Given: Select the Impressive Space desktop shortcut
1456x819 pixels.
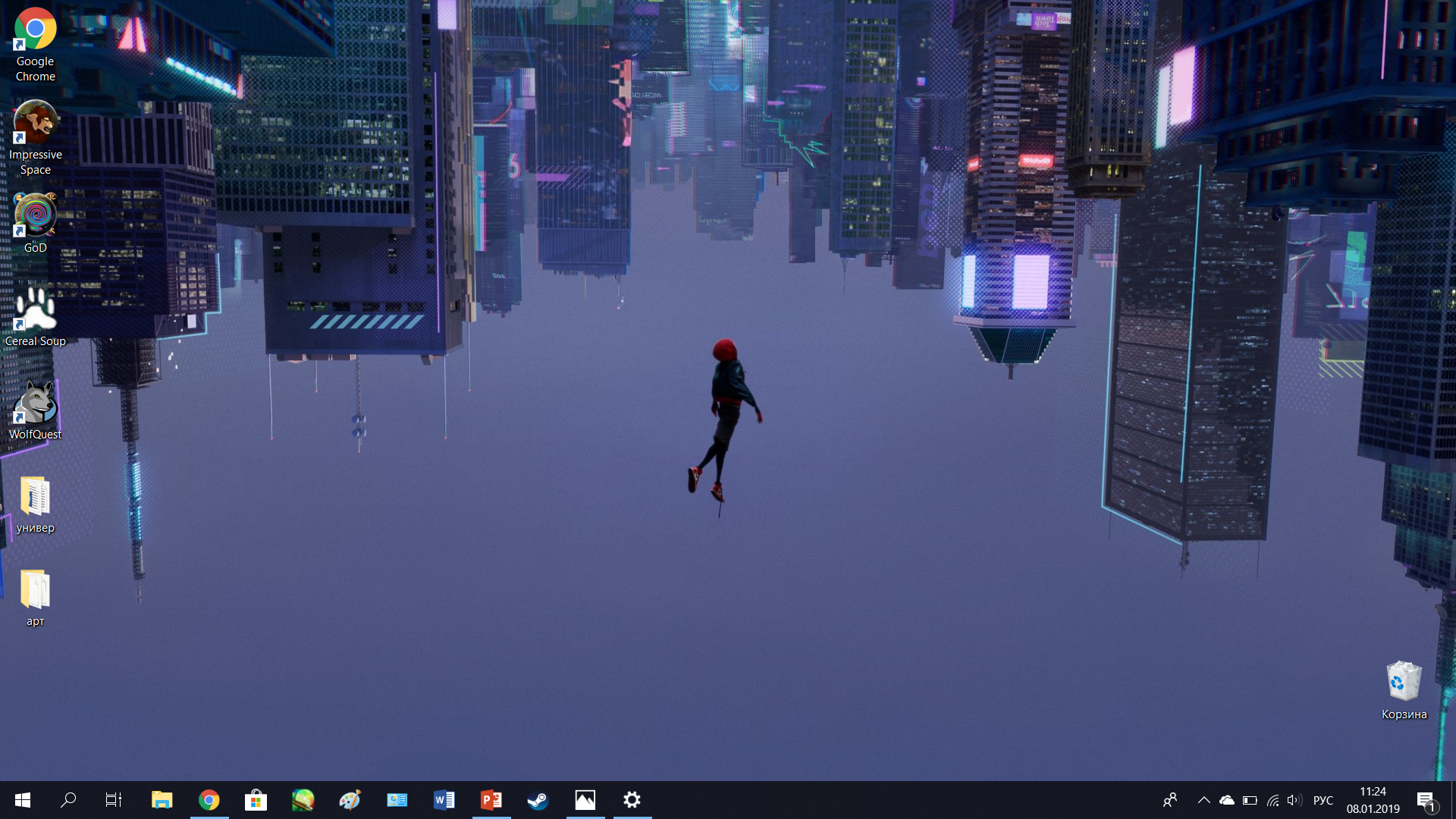Looking at the screenshot, I should point(35,138).
